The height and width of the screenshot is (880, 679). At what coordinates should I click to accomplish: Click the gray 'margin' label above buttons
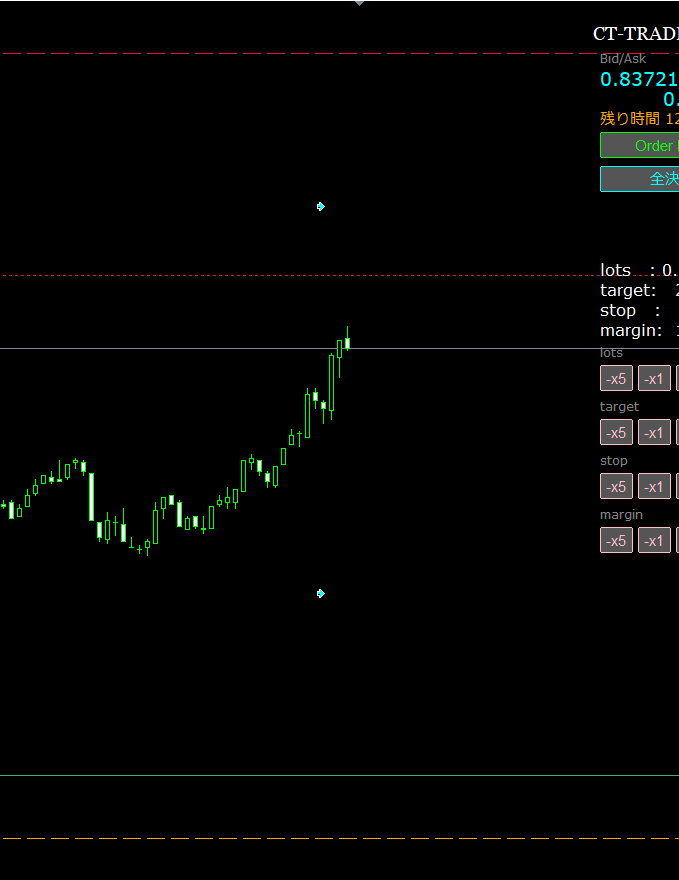coord(621,515)
